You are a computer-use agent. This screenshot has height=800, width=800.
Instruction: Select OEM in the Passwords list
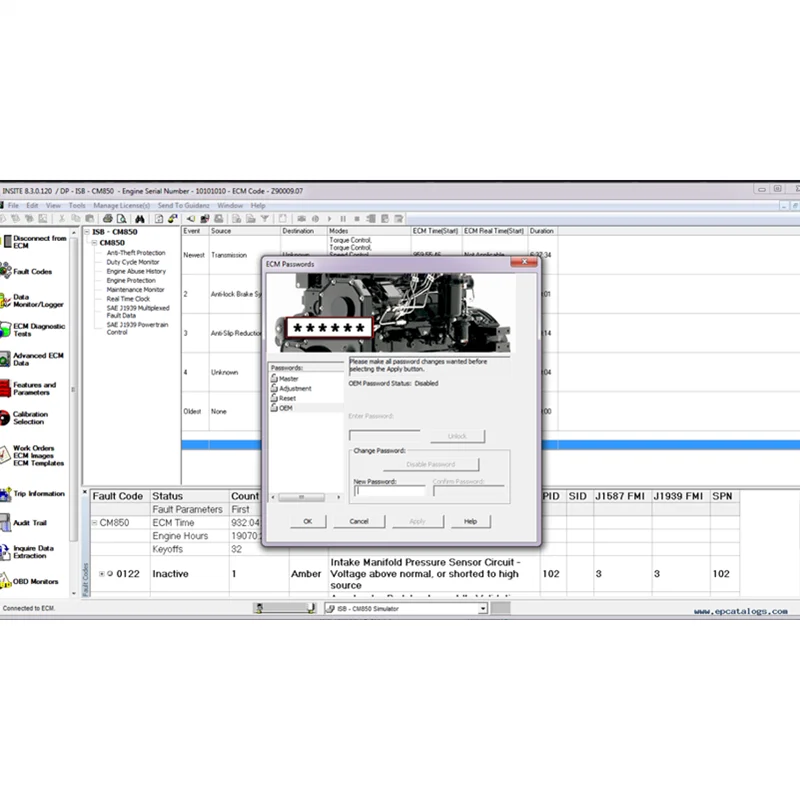pyautogui.click(x=282, y=408)
